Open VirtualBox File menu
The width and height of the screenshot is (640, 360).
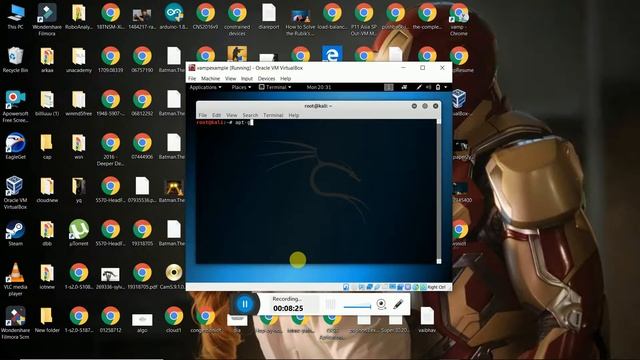tap(192, 78)
